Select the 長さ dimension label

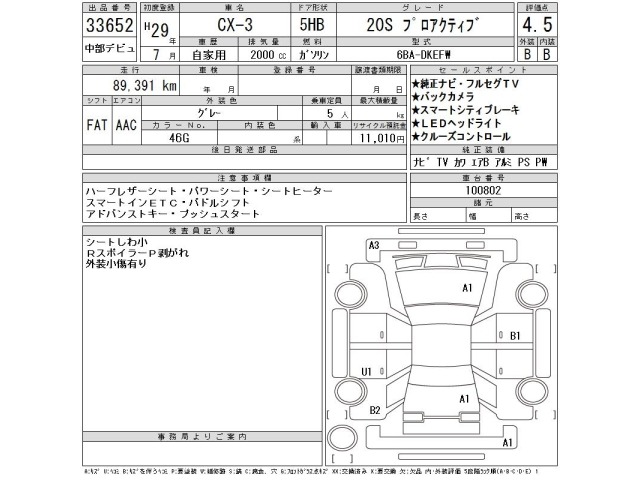coord(420,216)
